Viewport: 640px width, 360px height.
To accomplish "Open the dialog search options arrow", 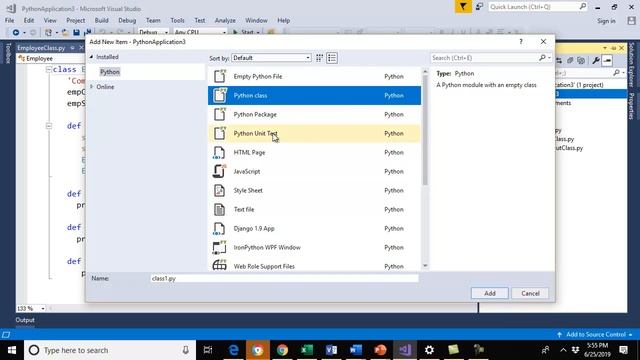I will pos(549,58).
